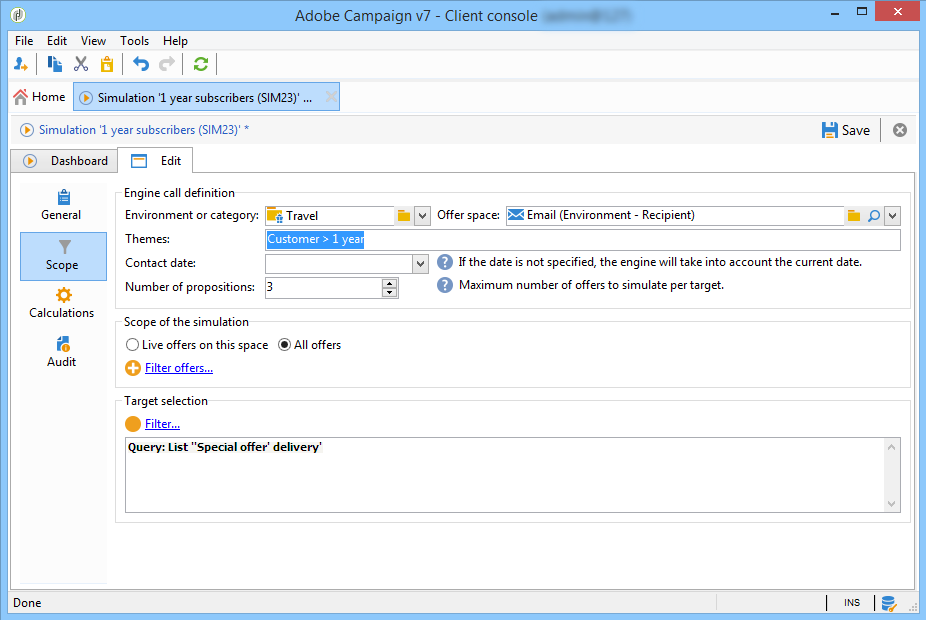Open the Tools menu

pyautogui.click(x=134, y=41)
